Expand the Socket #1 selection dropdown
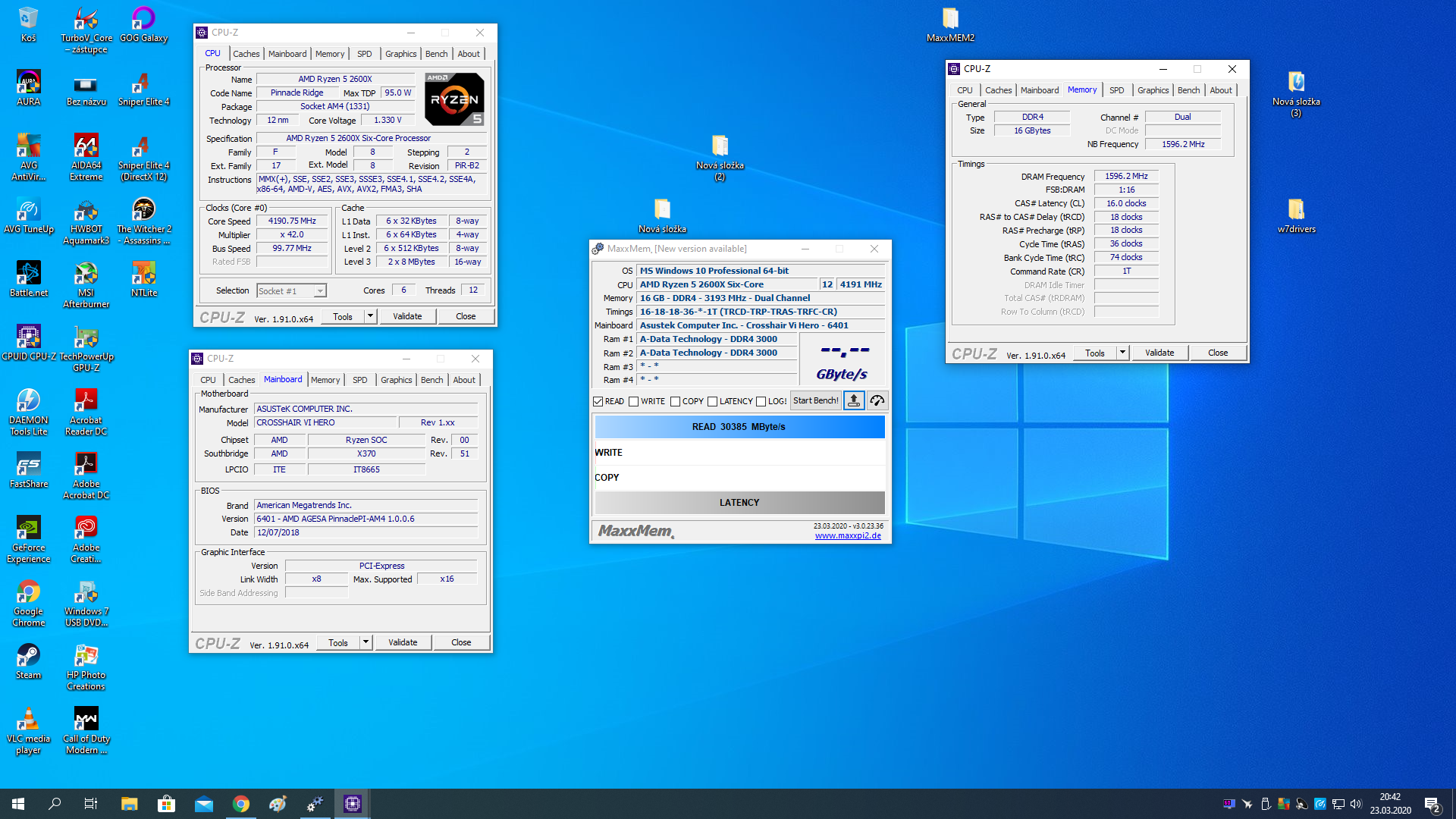1456x819 pixels. pyautogui.click(x=320, y=290)
